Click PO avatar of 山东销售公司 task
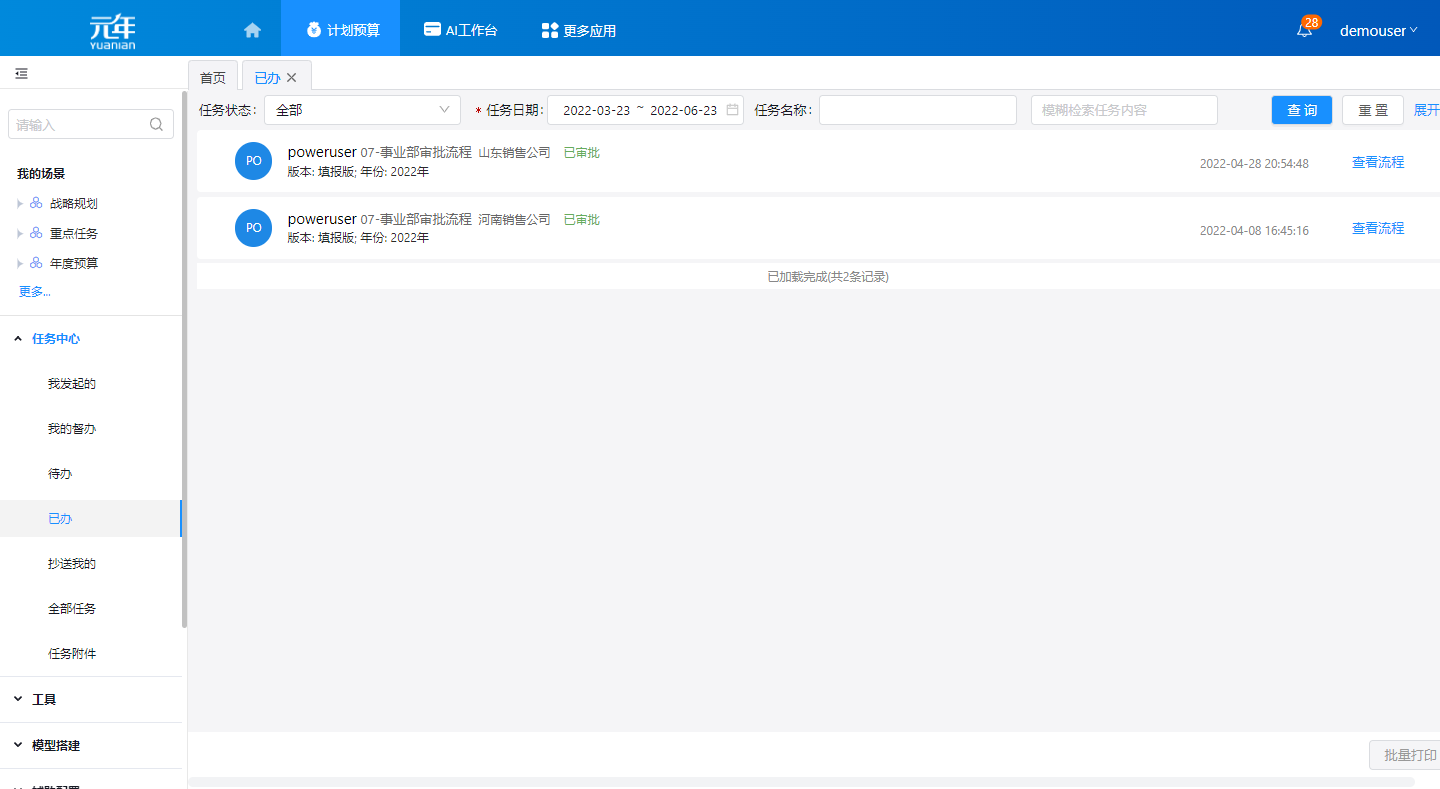This screenshot has width=1440, height=789. click(253, 161)
